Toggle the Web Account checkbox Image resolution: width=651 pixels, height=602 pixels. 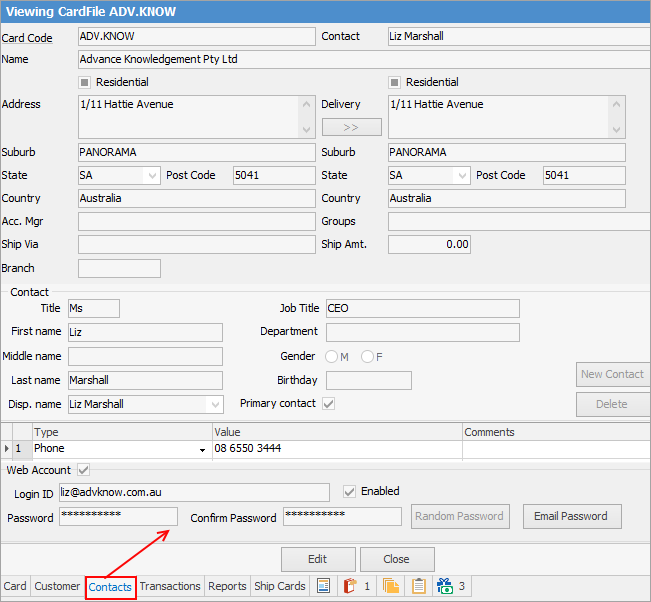point(84,470)
